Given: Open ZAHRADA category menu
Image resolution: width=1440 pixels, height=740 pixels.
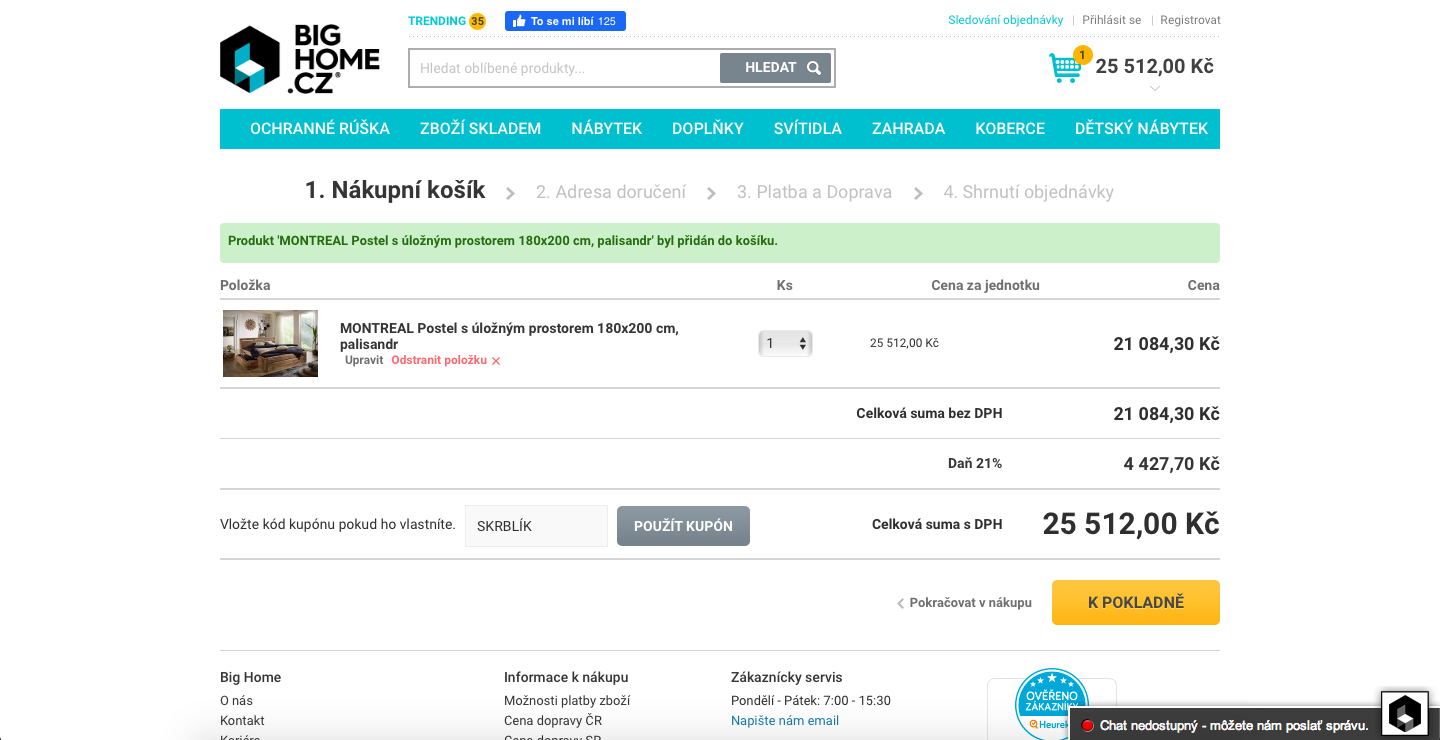Looking at the screenshot, I should (x=908, y=129).
